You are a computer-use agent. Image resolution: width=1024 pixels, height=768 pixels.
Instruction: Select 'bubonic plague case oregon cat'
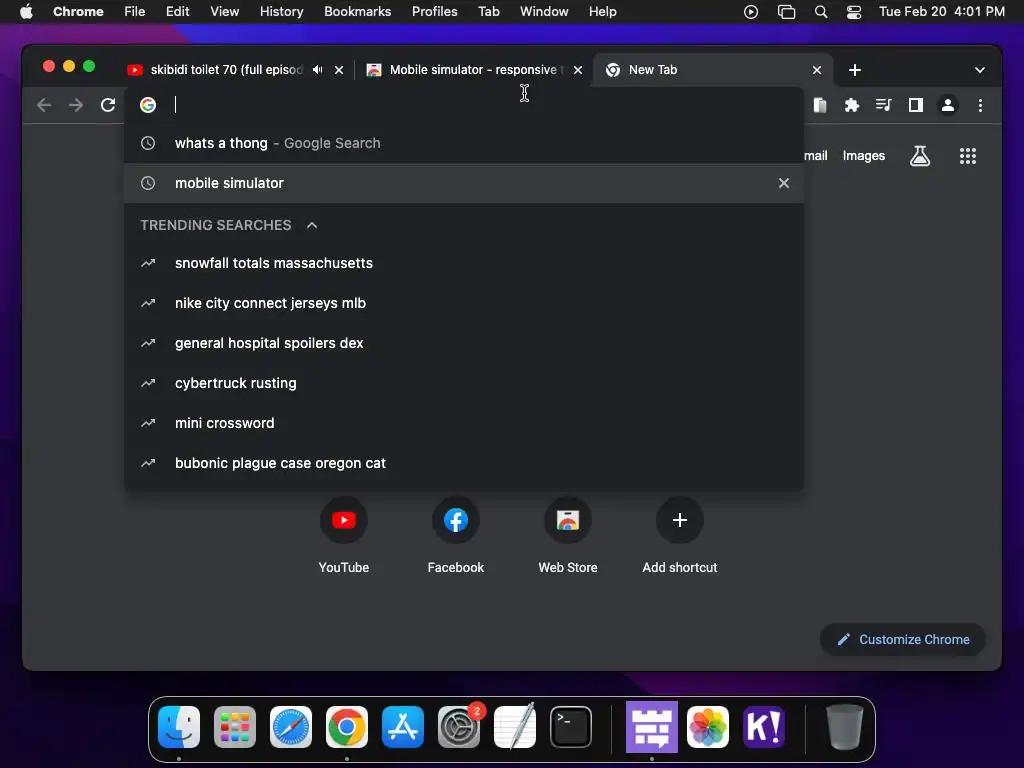pos(464,463)
